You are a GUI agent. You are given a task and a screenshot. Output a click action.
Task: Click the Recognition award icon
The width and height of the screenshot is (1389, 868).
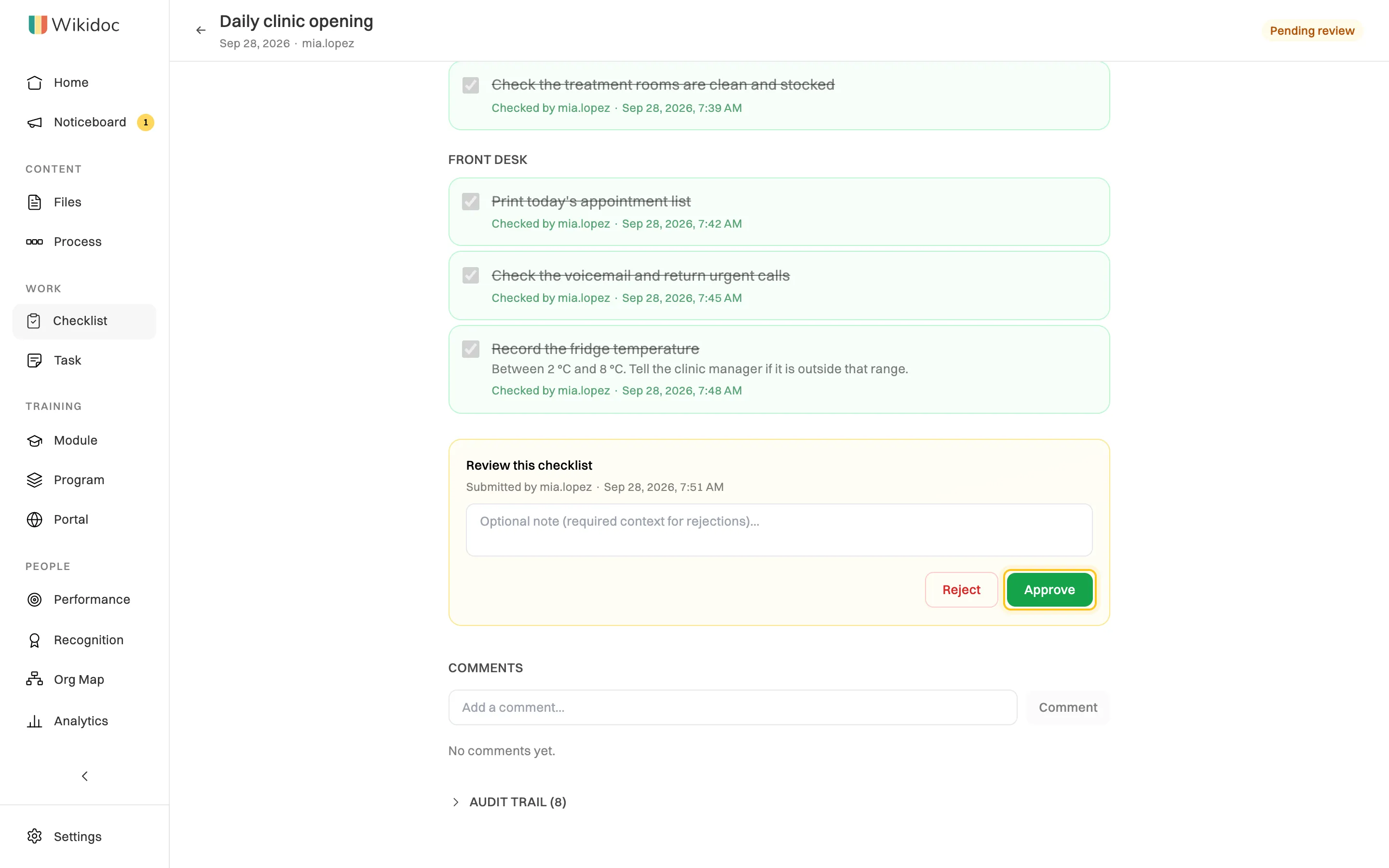34,640
